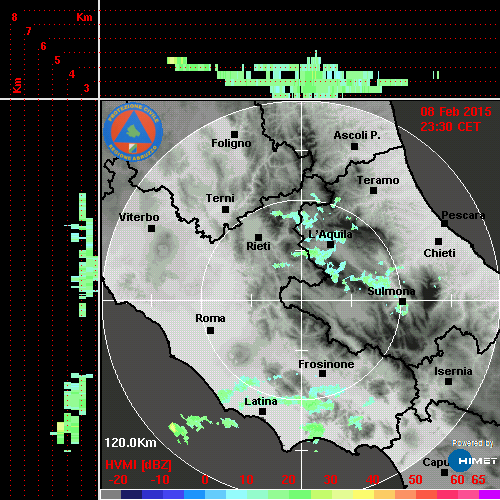Click the Viterbo city marker square
Image resolution: width=500 pixels, height=500 pixels.
pos(151,229)
